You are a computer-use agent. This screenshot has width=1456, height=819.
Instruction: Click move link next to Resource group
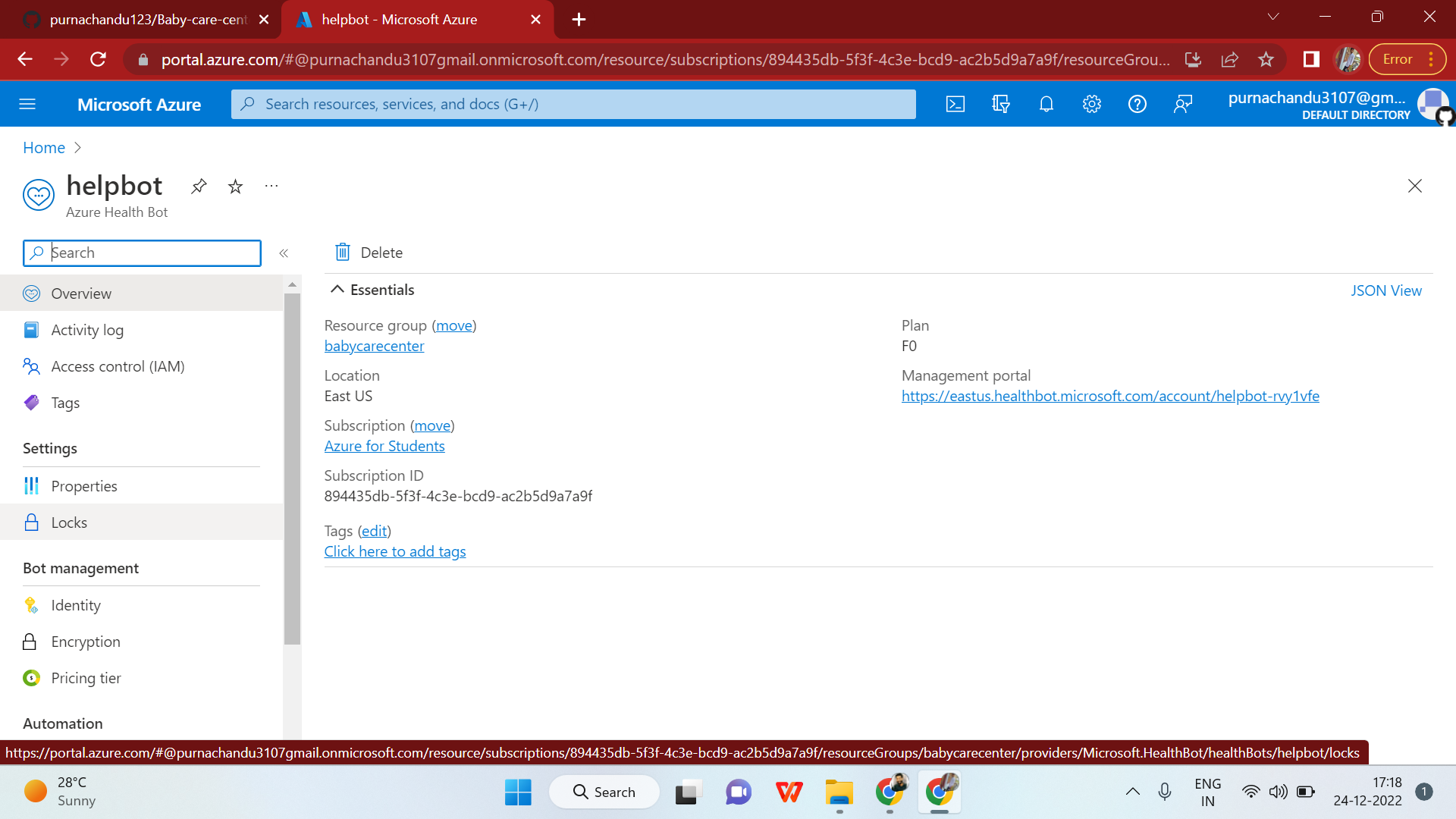[454, 325]
